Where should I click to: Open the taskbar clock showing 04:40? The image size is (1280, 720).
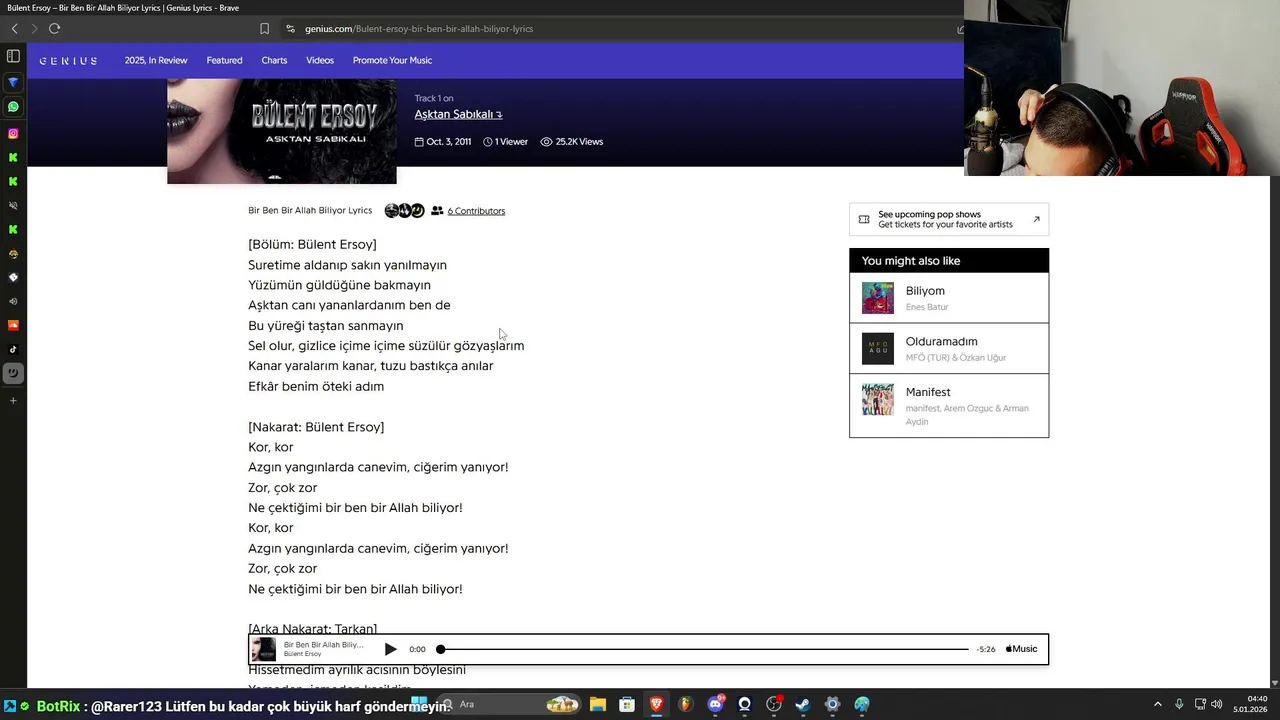click(1250, 704)
